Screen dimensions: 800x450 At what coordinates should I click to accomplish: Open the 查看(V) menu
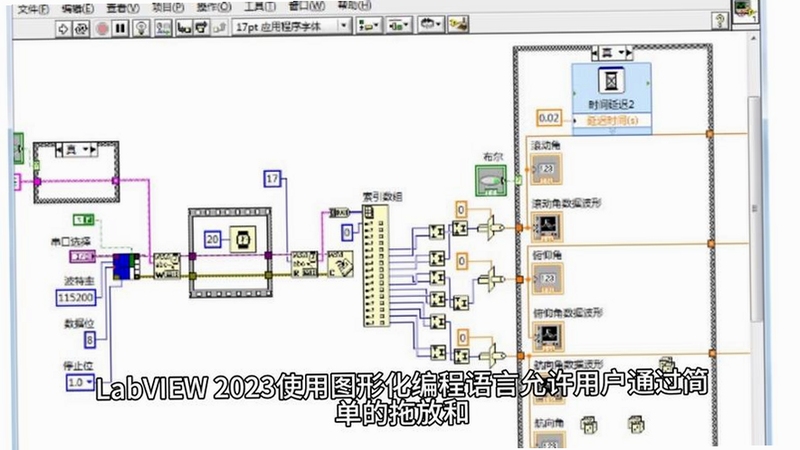pyautogui.click(x=122, y=8)
